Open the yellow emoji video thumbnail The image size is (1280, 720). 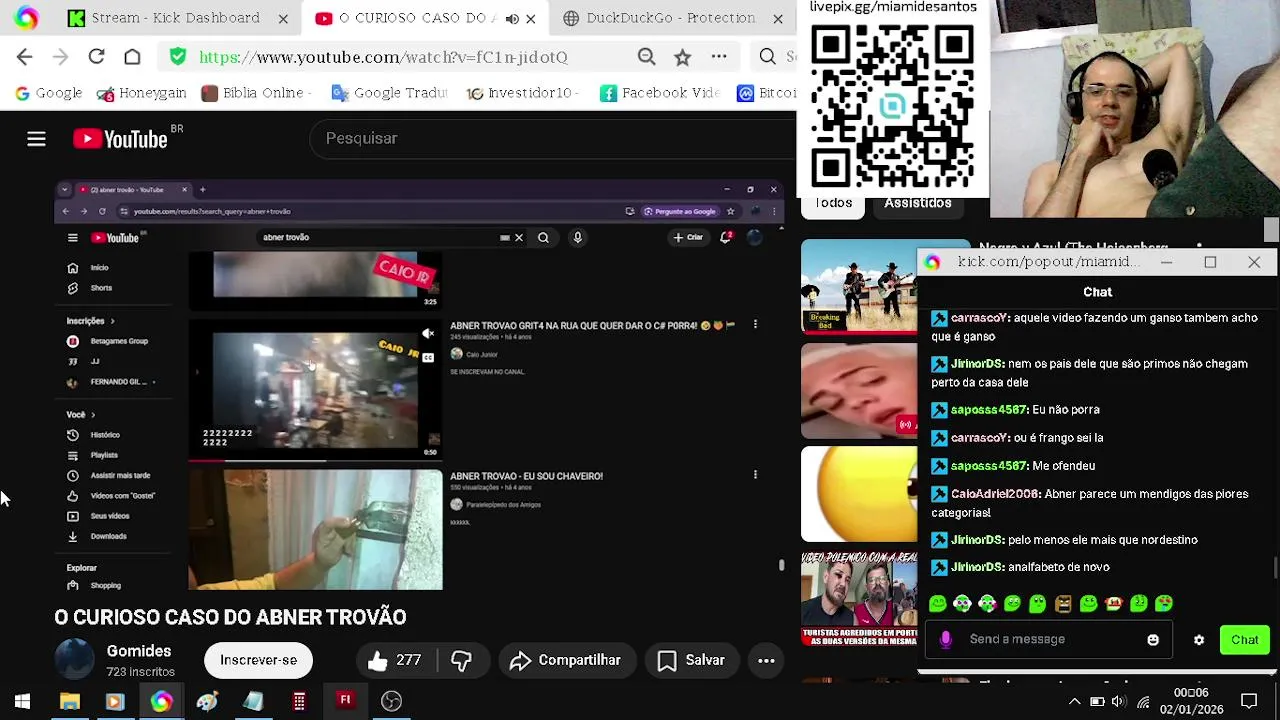point(859,494)
